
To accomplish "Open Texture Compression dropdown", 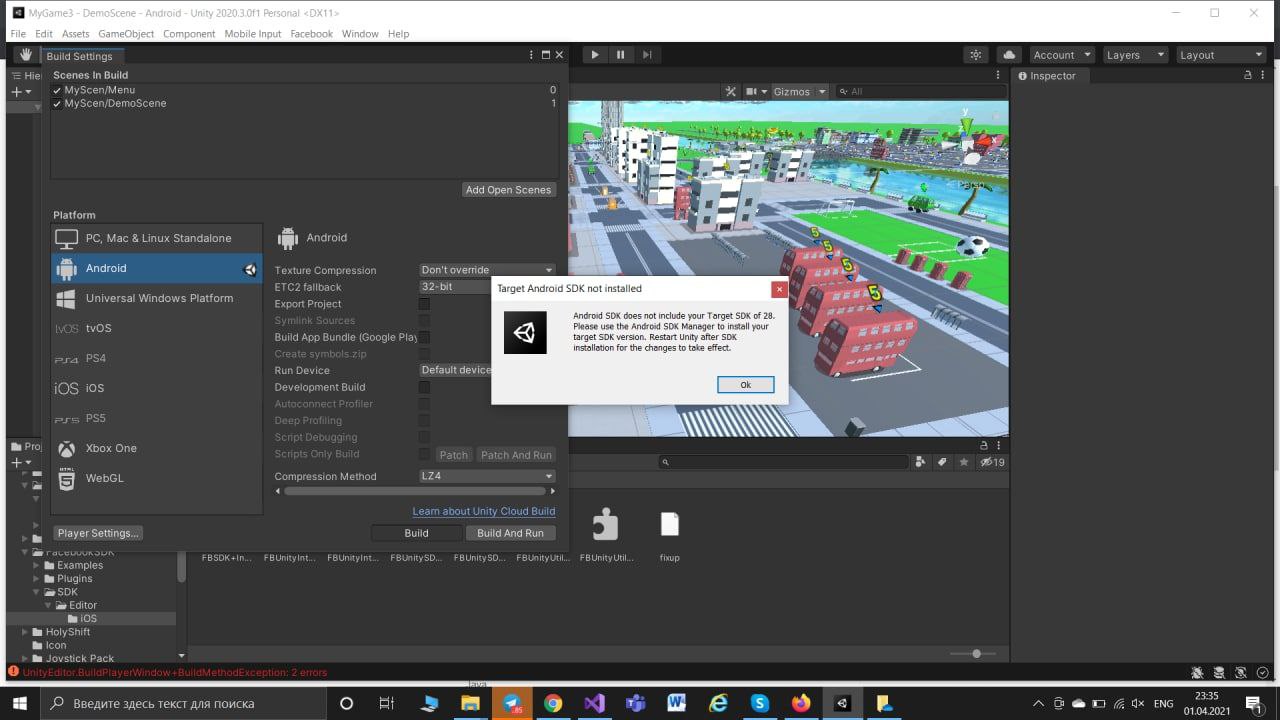I will (x=487, y=270).
